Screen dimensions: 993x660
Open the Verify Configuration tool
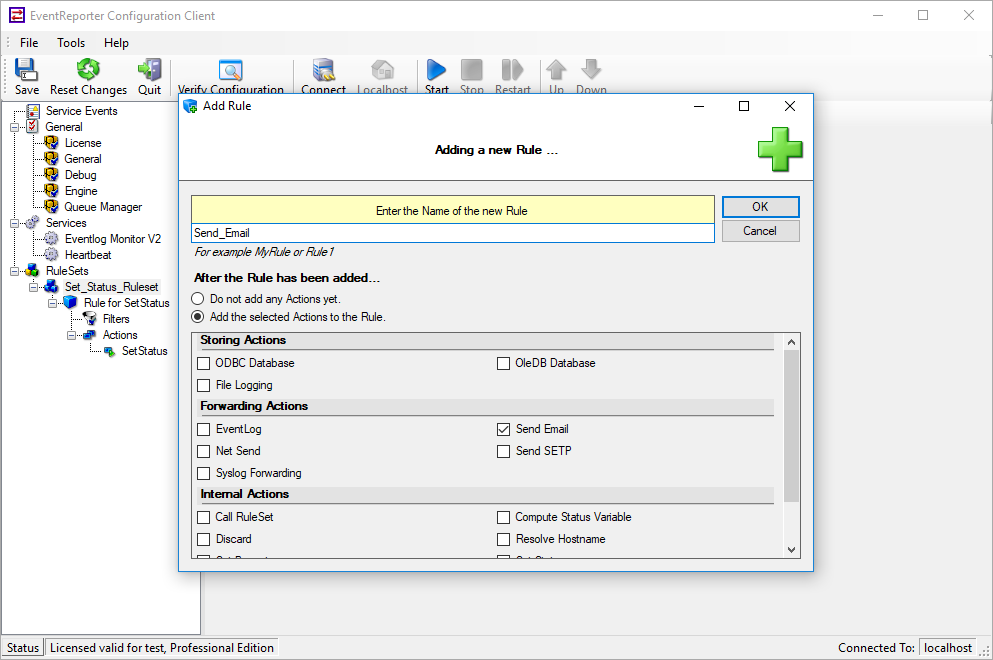[231, 71]
